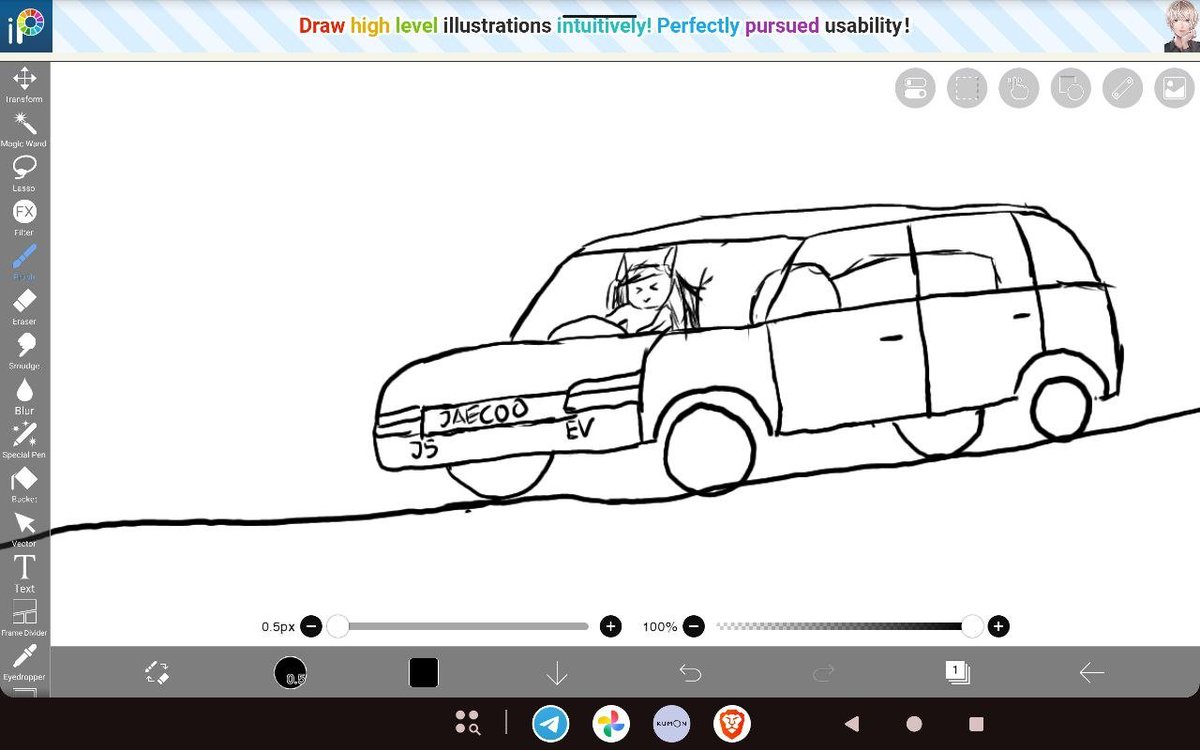Launch Brave browser from the taskbar

click(x=732, y=723)
